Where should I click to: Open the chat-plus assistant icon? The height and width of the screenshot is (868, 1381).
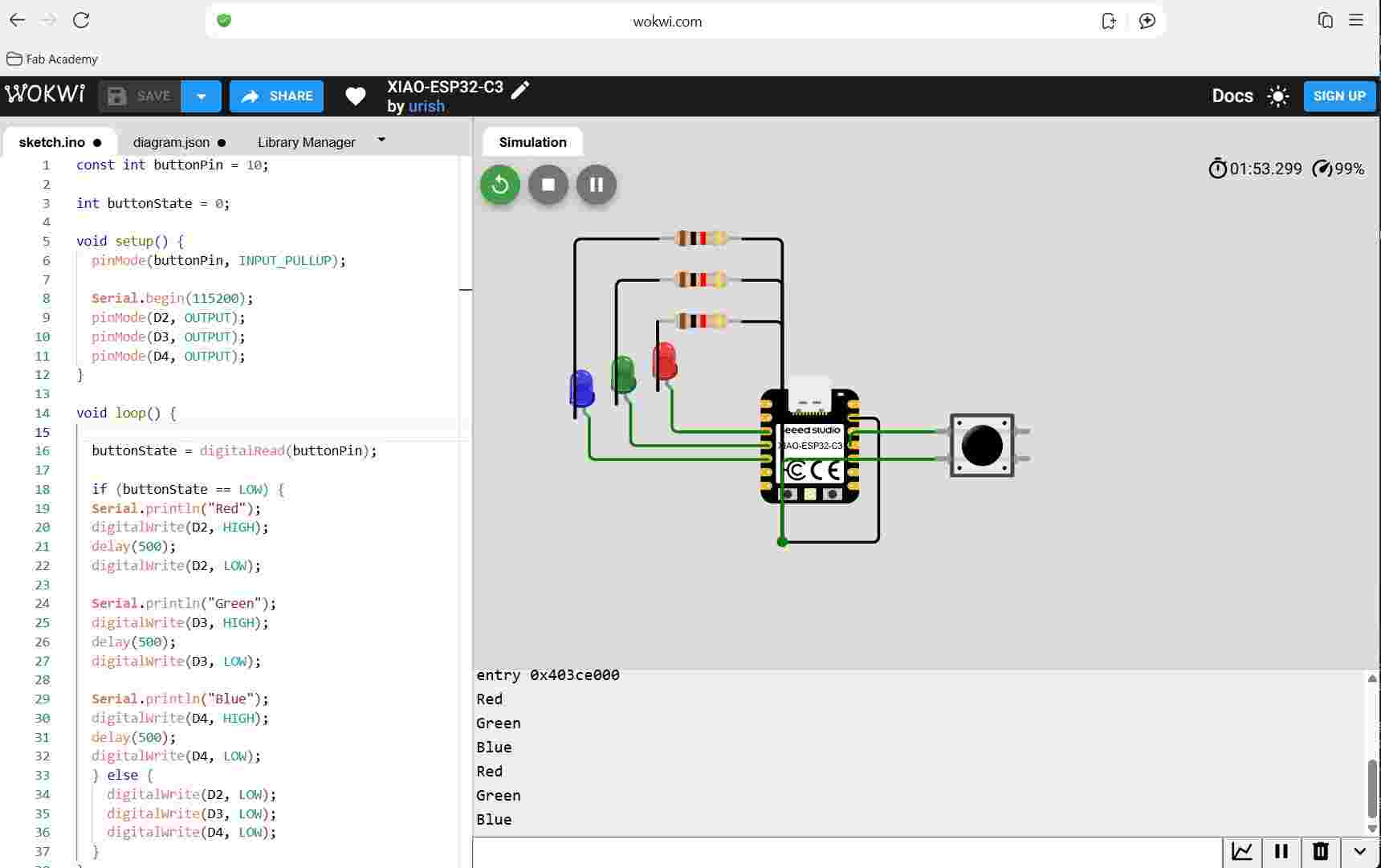1147,21
